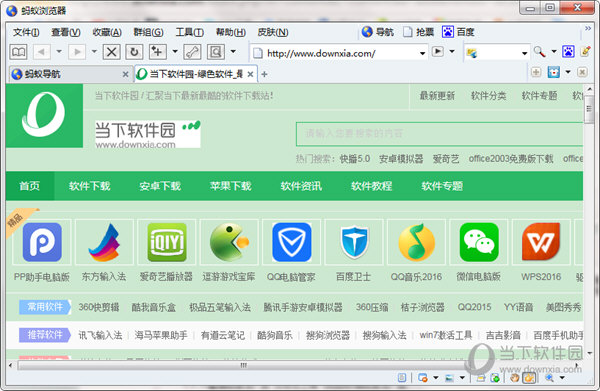Expand the tab list dropdown arrow

(x=568, y=72)
